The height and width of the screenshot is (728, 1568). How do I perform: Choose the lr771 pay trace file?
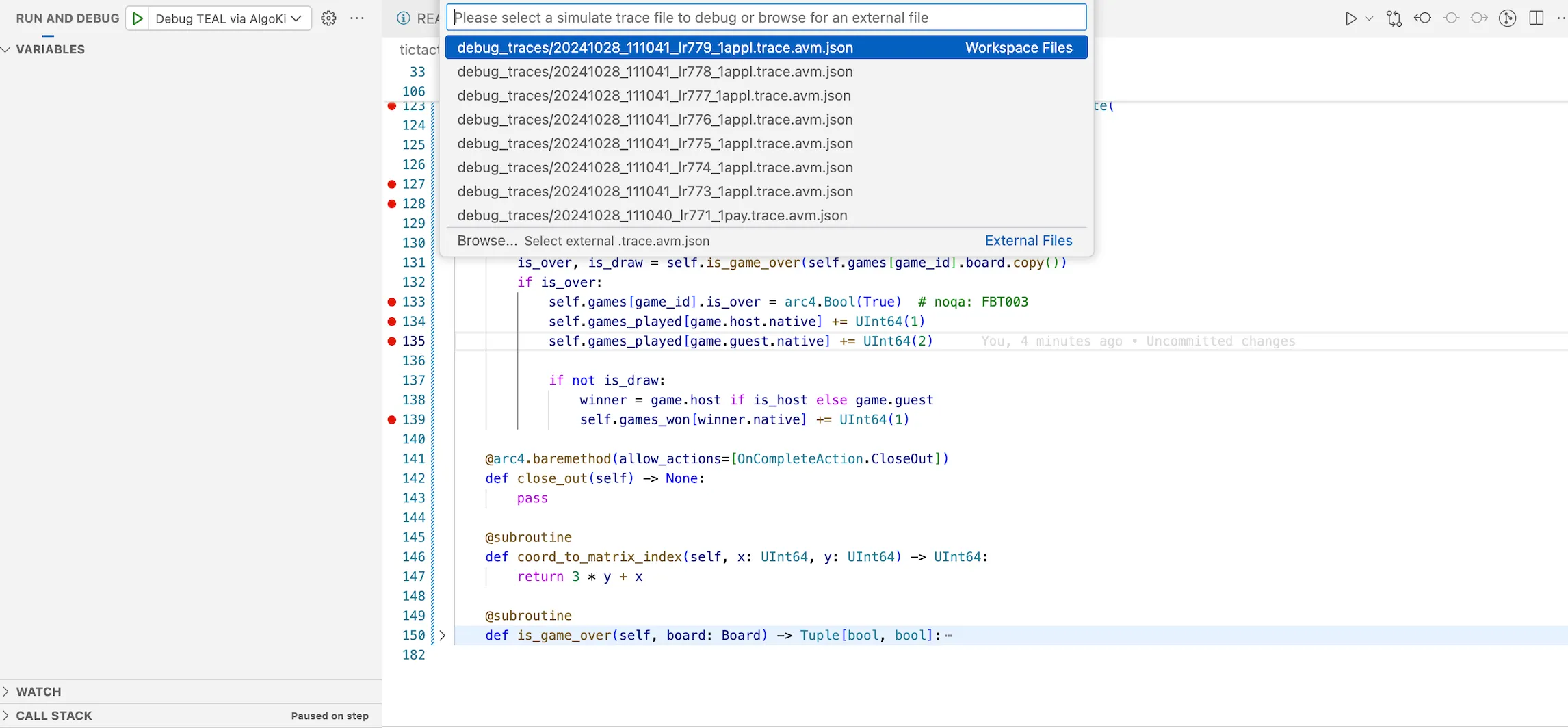[652, 215]
